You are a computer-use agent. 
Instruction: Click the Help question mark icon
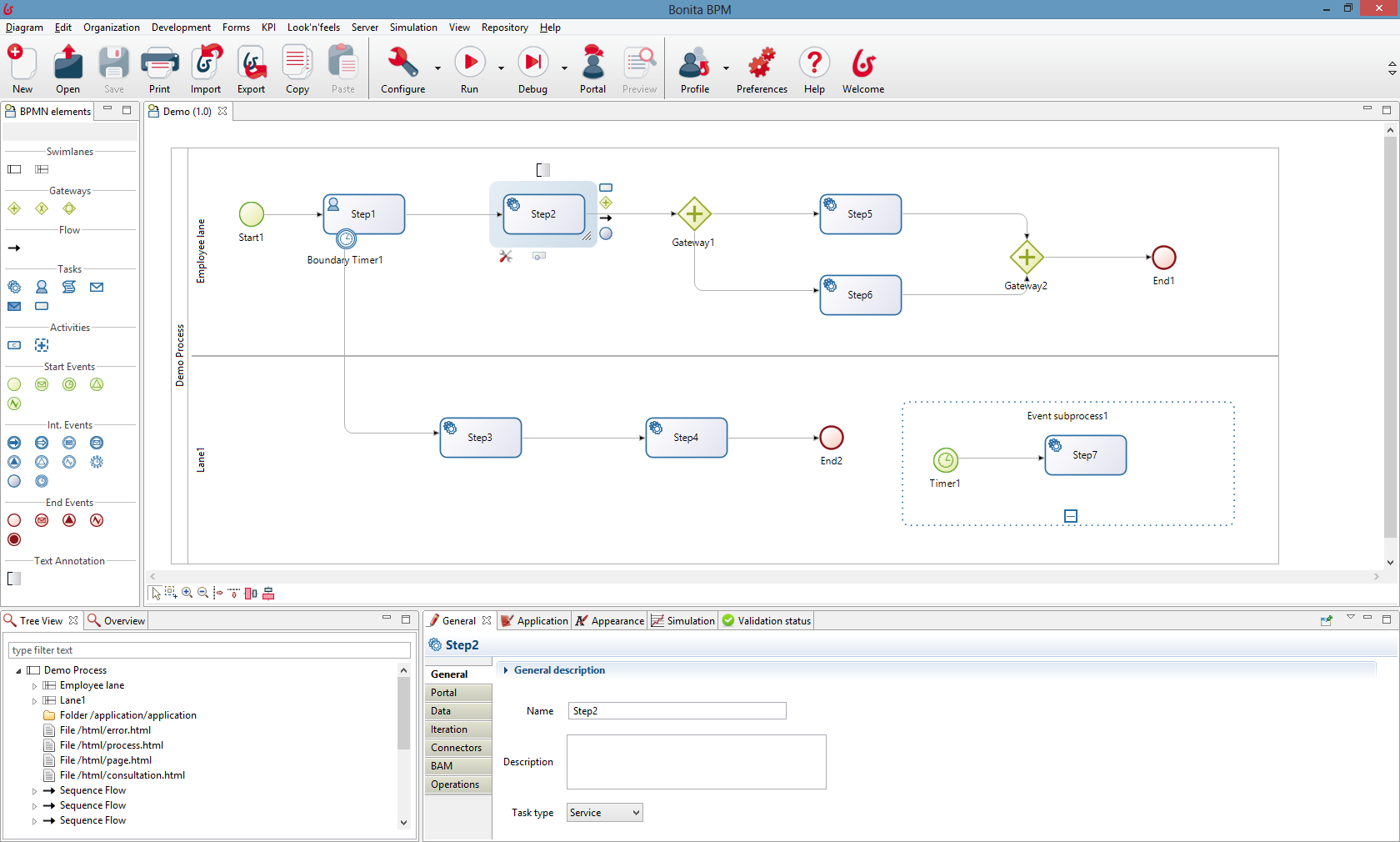[x=814, y=63]
